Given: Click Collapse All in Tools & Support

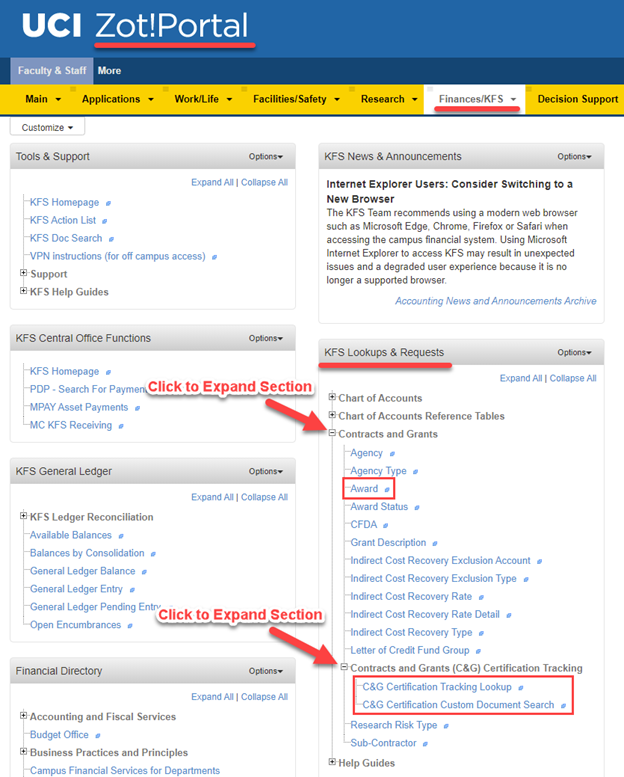Looking at the screenshot, I should point(264,182).
